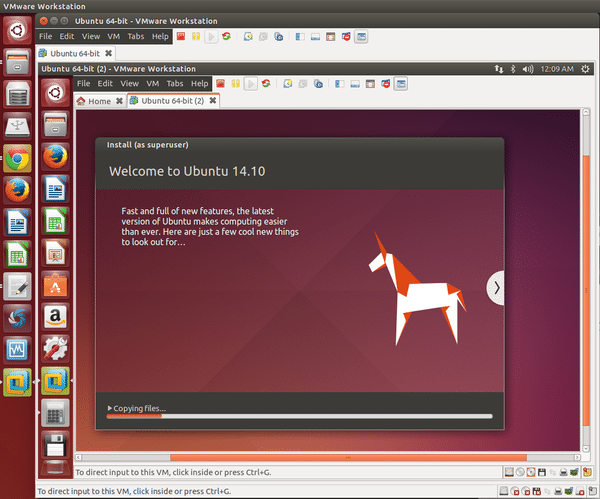The height and width of the screenshot is (499, 600).
Task: Open the clock showing 12:09 AM
Action: (557, 69)
